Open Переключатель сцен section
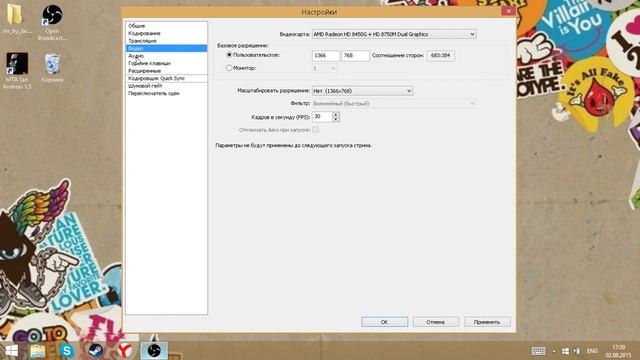The width and height of the screenshot is (640, 360). [154, 93]
